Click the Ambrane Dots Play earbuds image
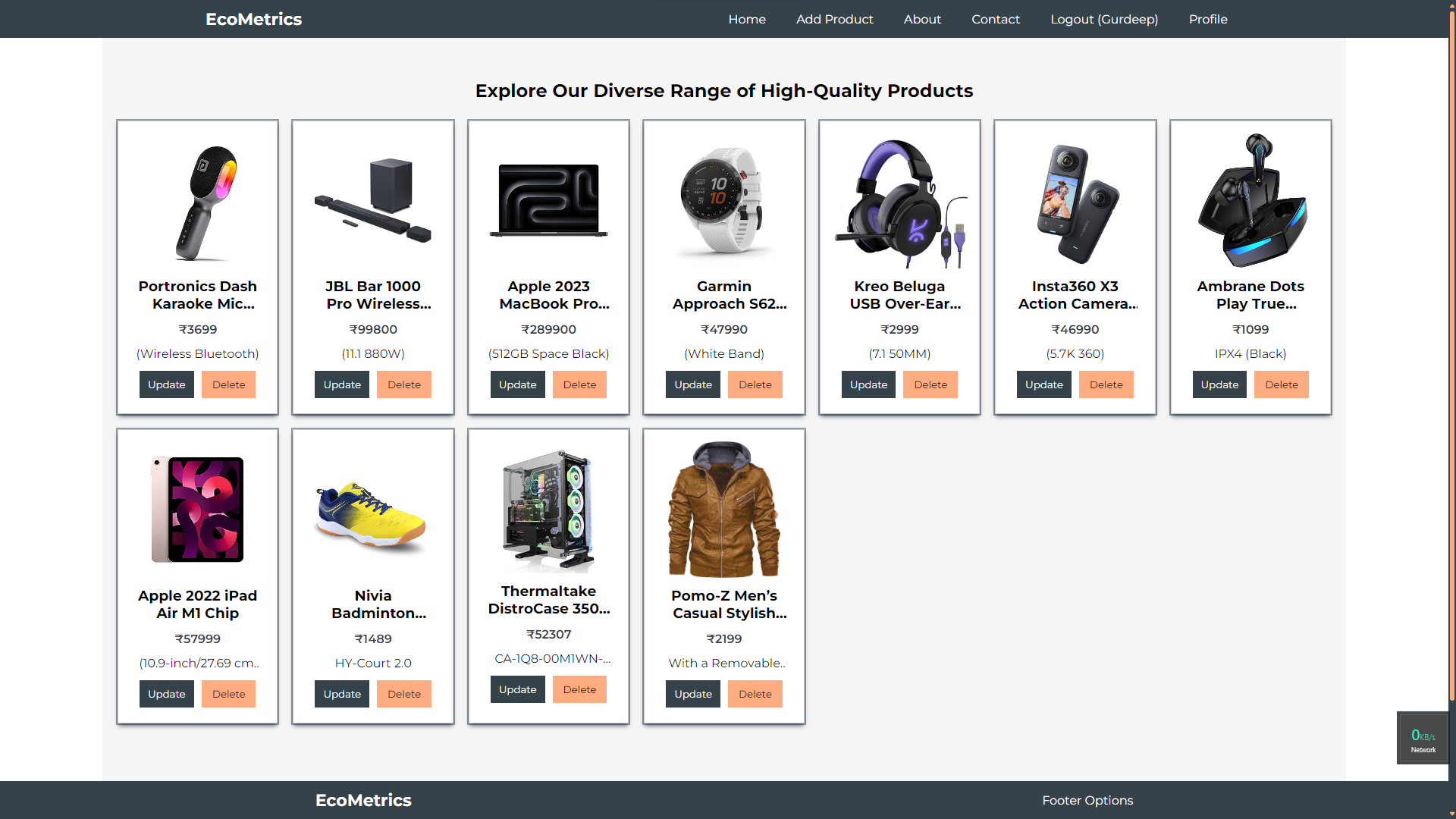The width and height of the screenshot is (1456, 819). point(1250,202)
